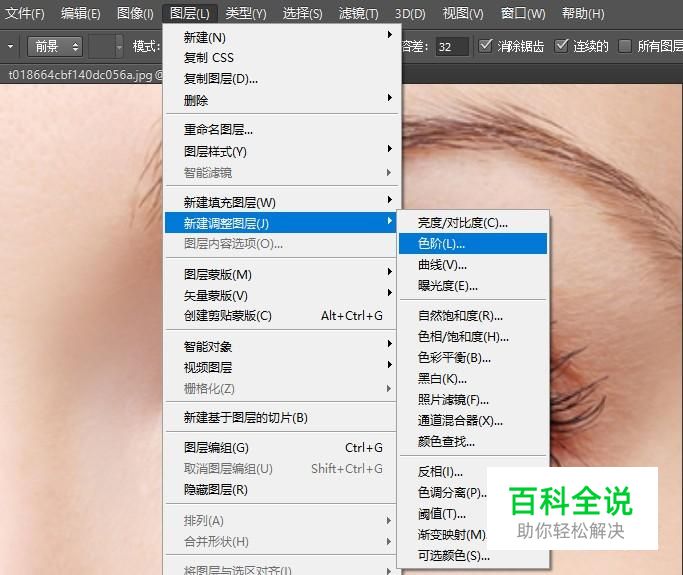
Task: Open the tool preset picker arrow
Action: (10, 46)
